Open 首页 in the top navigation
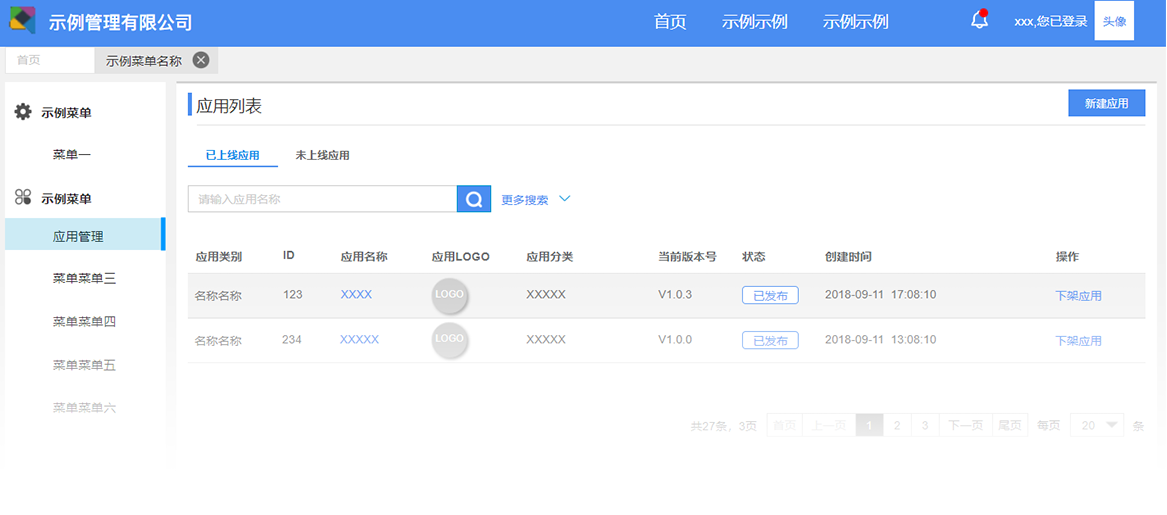This screenshot has width=1167, height=515. (x=670, y=22)
